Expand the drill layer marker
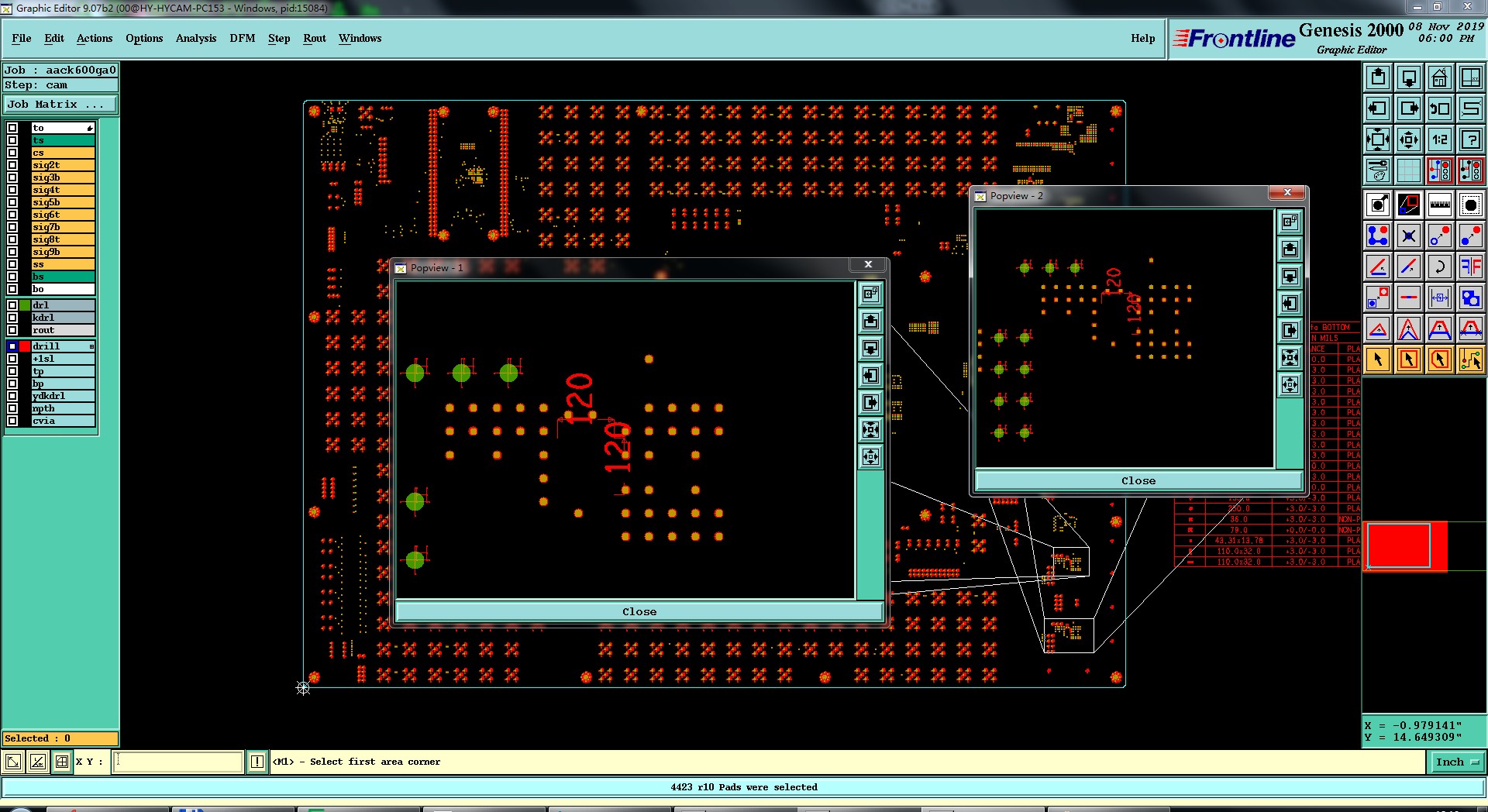 (x=91, y=346)
